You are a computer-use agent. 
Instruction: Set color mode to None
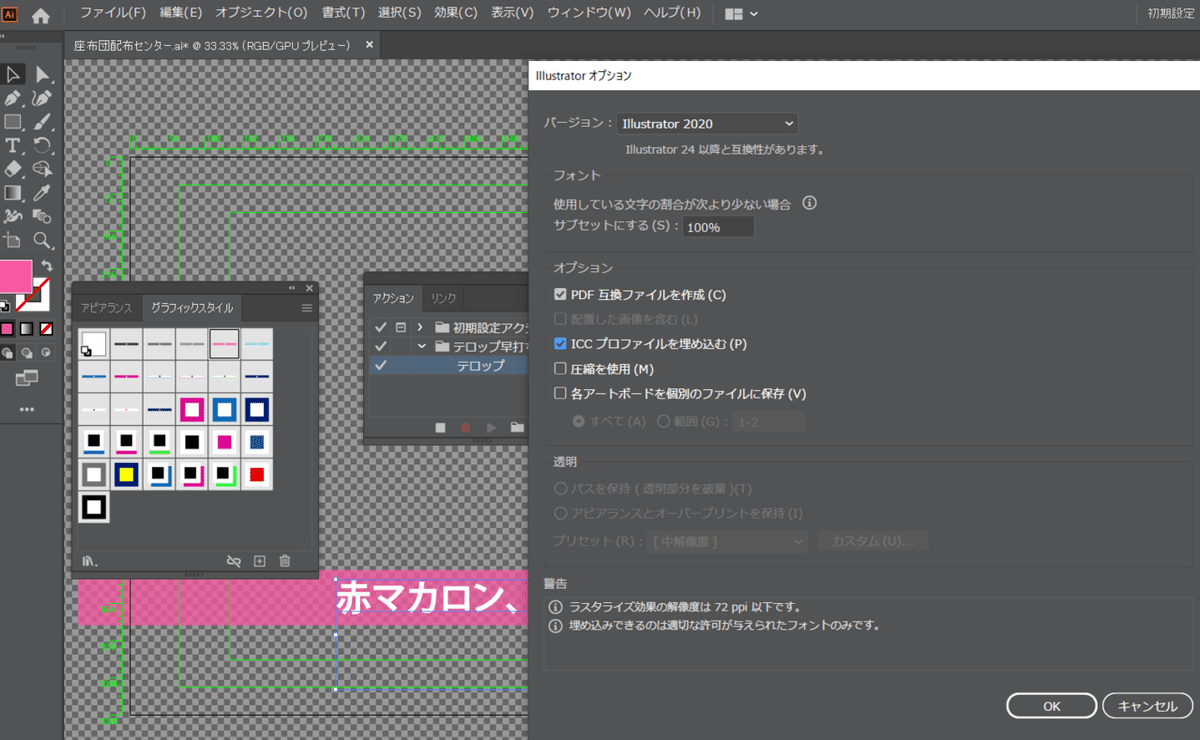point(46,328)
